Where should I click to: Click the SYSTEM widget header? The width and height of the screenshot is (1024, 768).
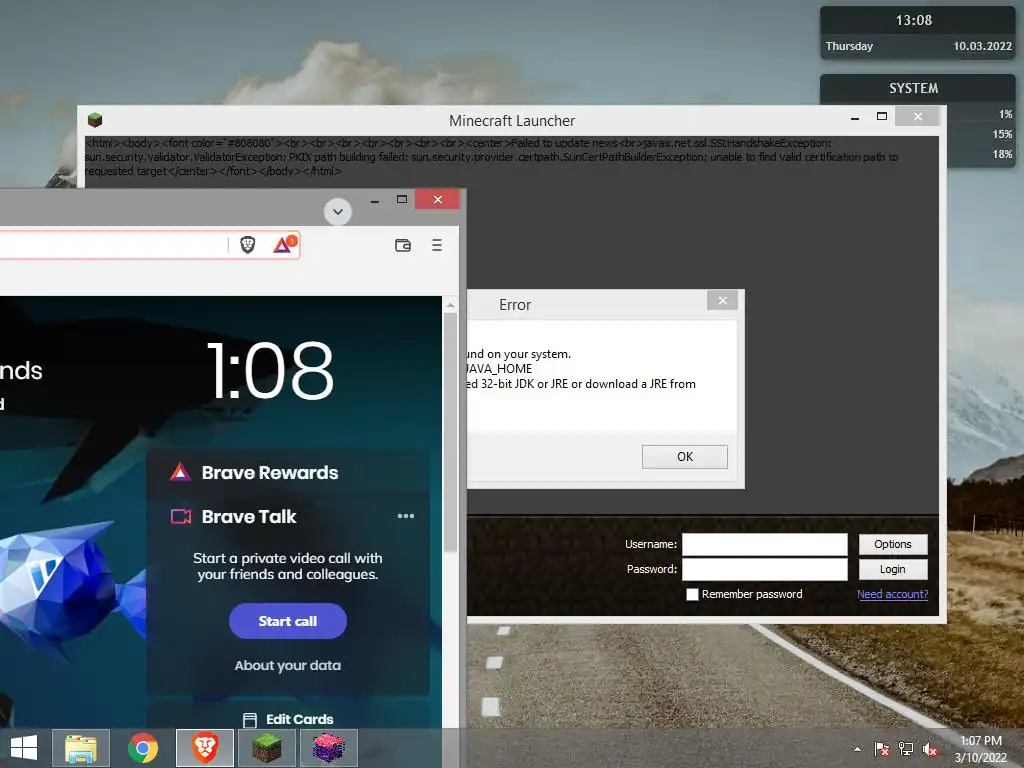click(x=914, y=88)
